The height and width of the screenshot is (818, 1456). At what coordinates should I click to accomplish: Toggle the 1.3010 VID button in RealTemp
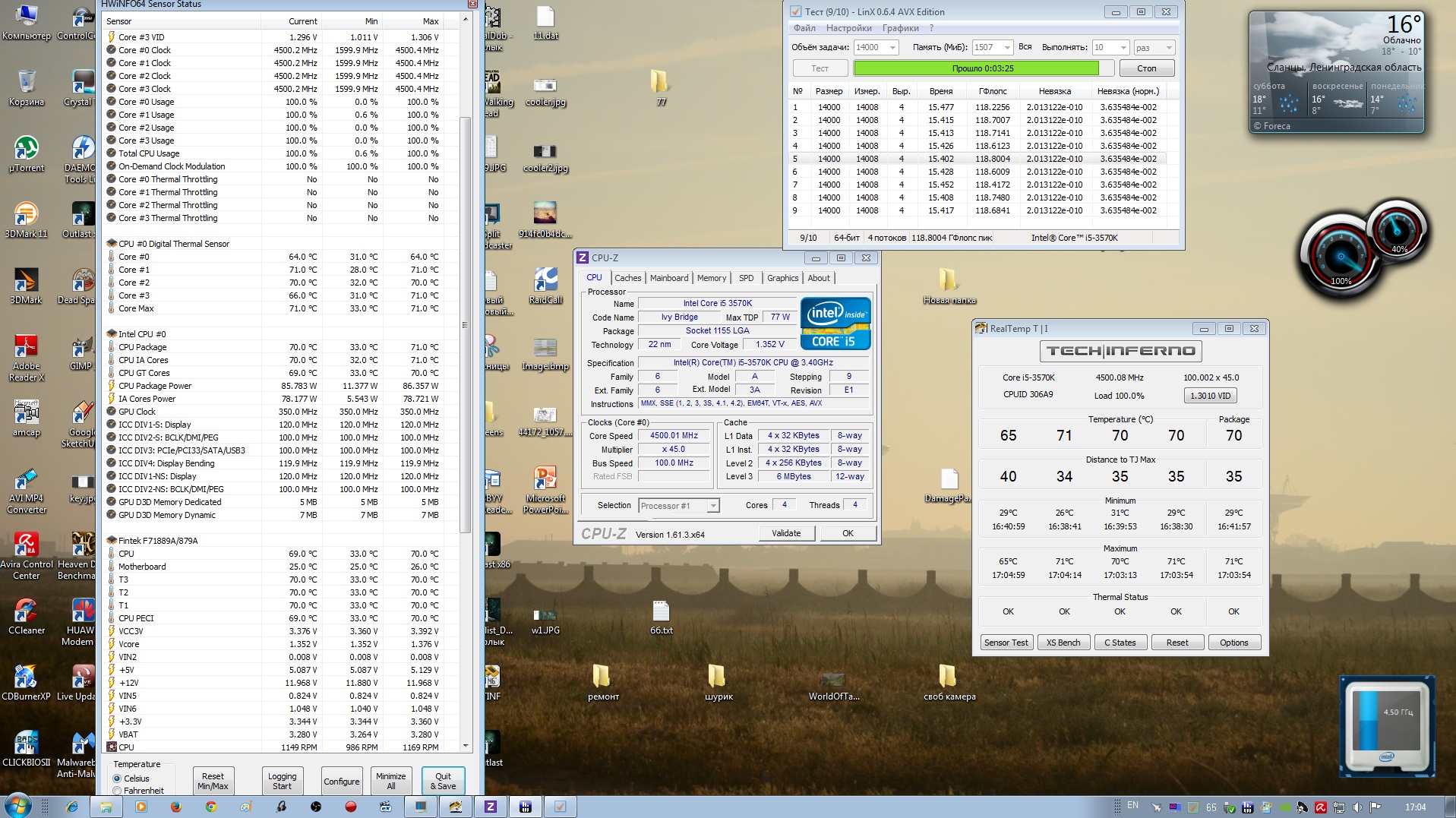point(1210,396)
